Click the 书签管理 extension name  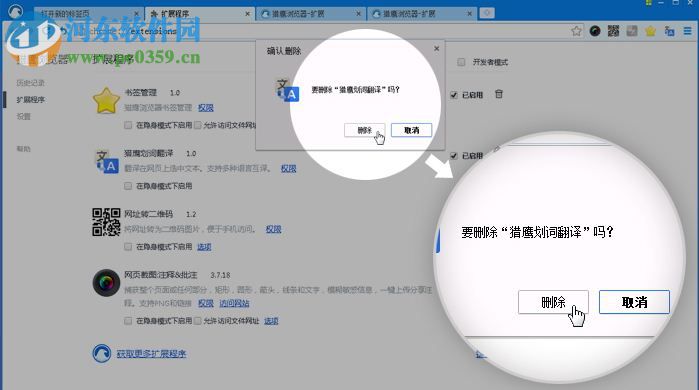(x=140, y=92)
